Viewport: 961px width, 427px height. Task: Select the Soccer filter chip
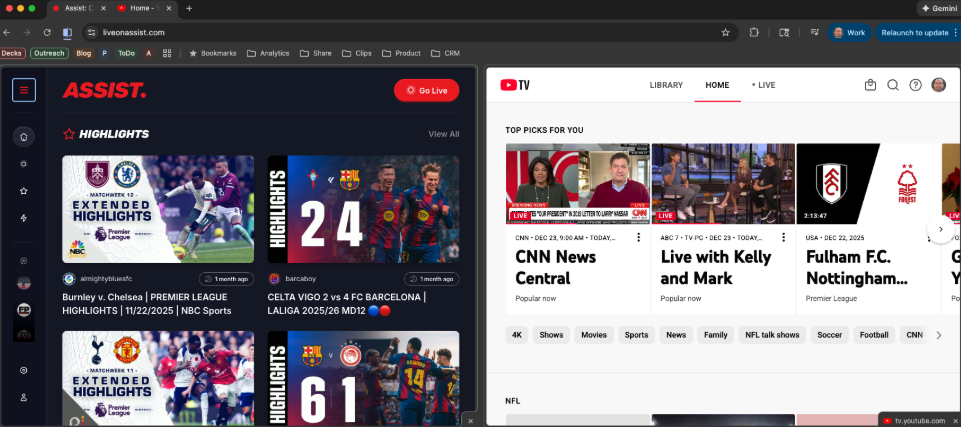click(x=830, y=335)
